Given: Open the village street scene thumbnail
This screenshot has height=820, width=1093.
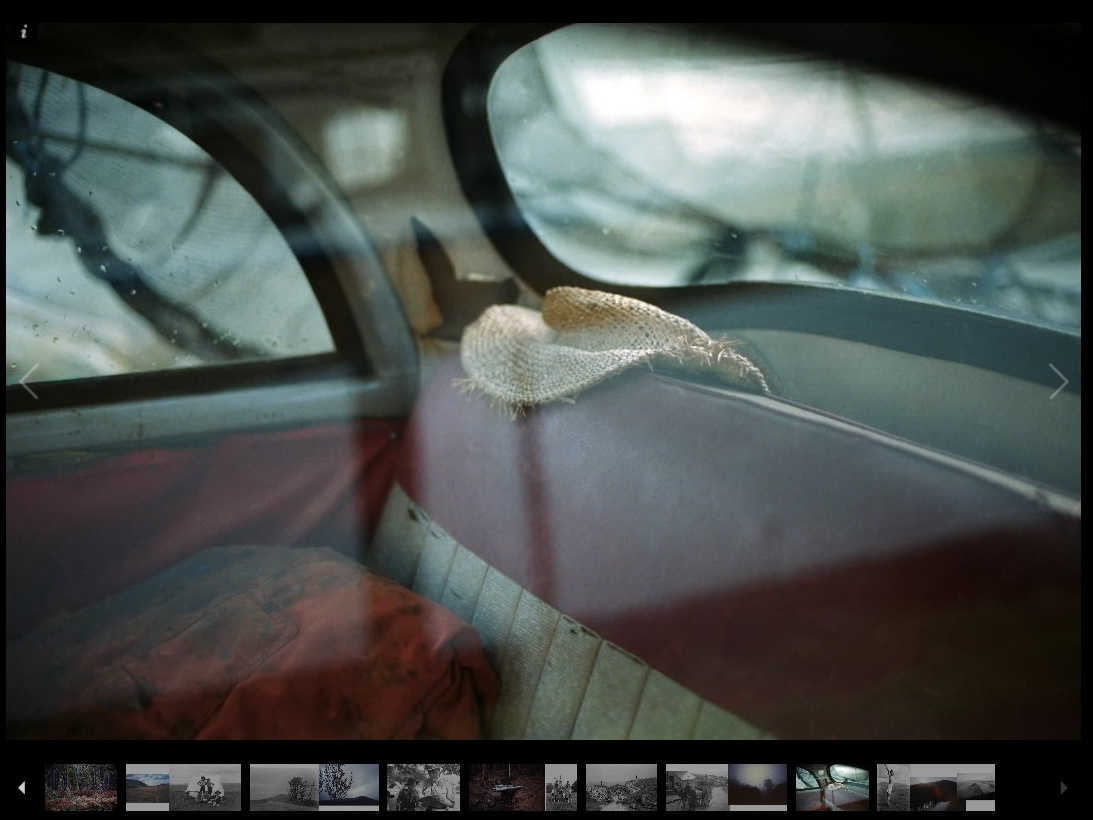Looking at the screenshot, I should coord(696,787).
